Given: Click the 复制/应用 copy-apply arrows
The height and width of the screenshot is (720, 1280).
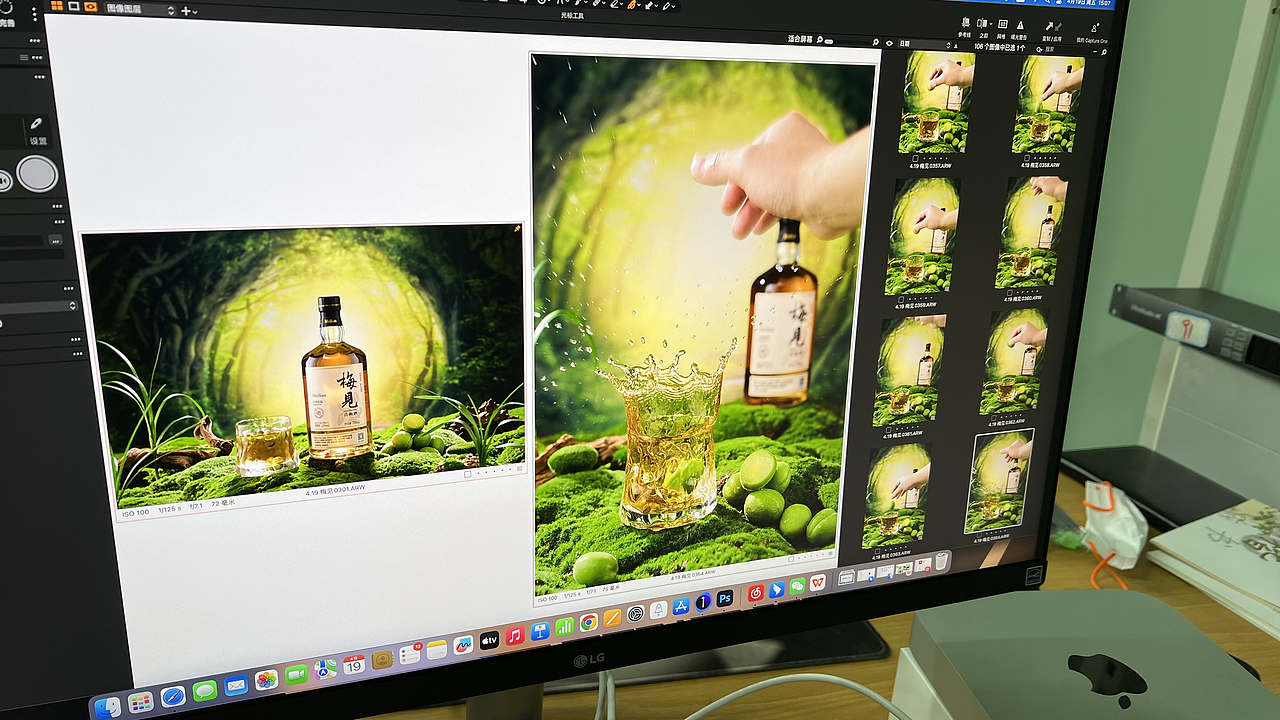Looking at the screenshot, I should point(1054,26).
